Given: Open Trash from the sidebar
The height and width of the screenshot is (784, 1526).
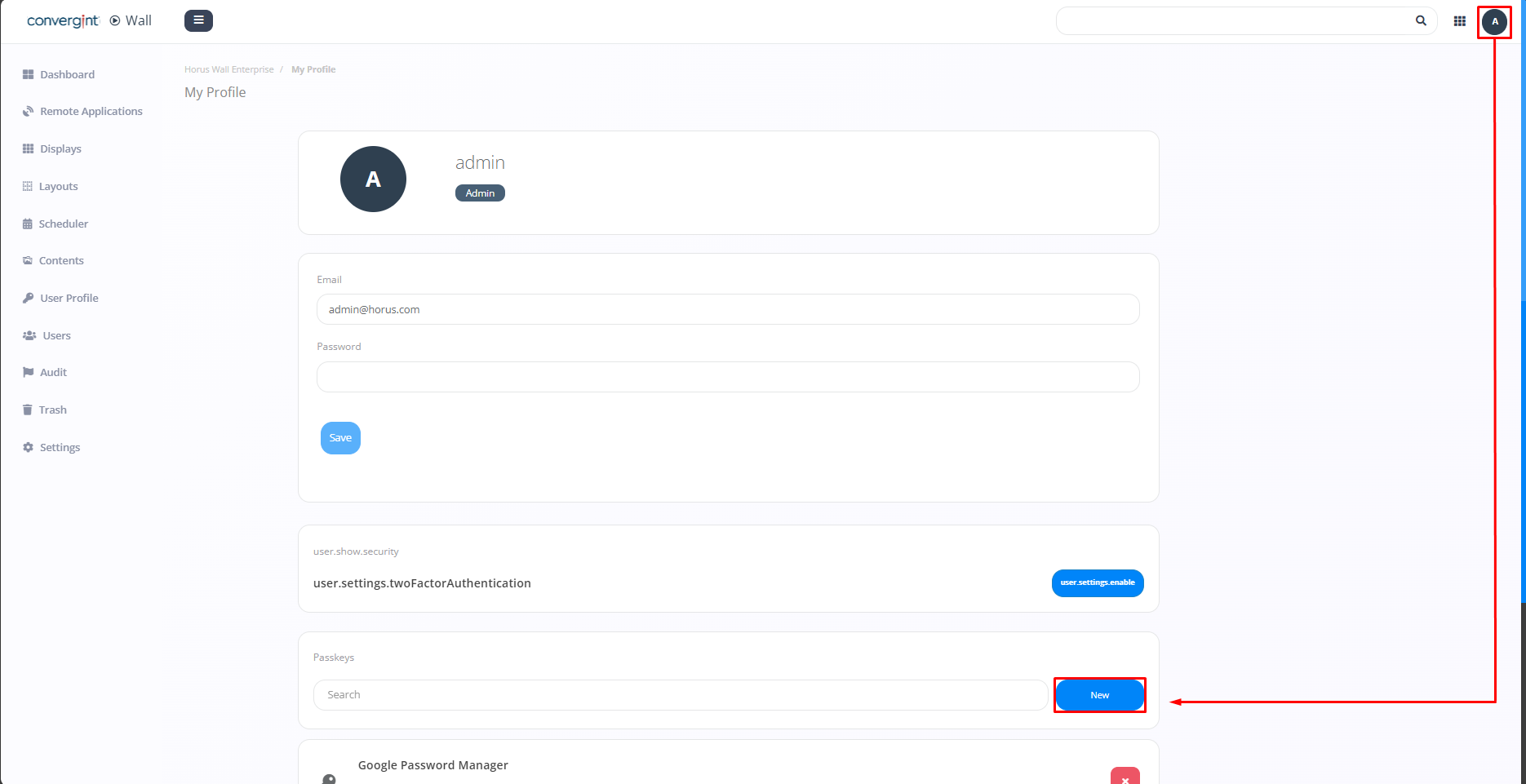Looking at the screenshot, I should pos(52,410).
